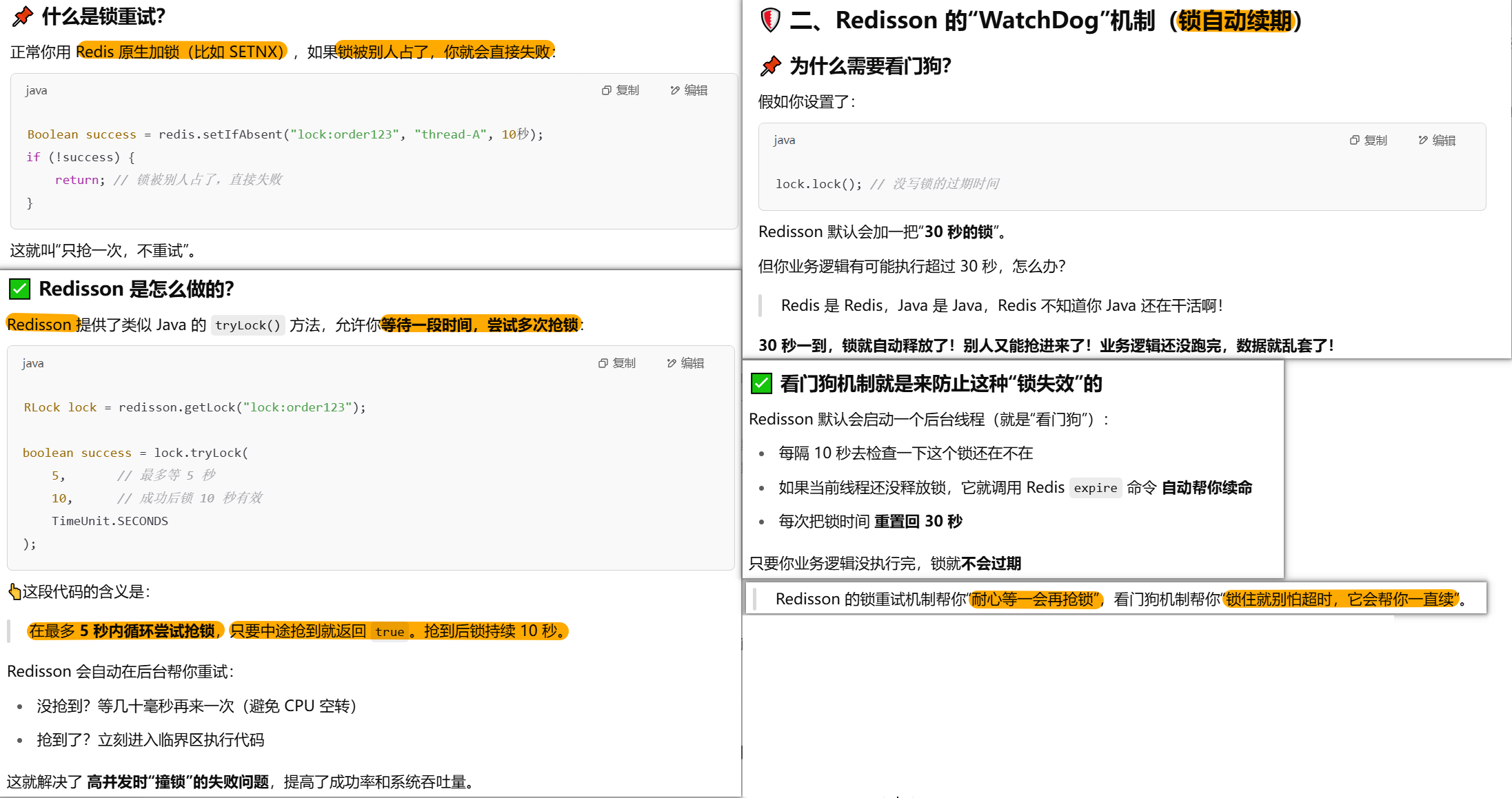Click the line 只要你业务逻辑没执行完，锁就不会过期
The width and height of the screenshot is (1512, 798).
coord(885,563)
